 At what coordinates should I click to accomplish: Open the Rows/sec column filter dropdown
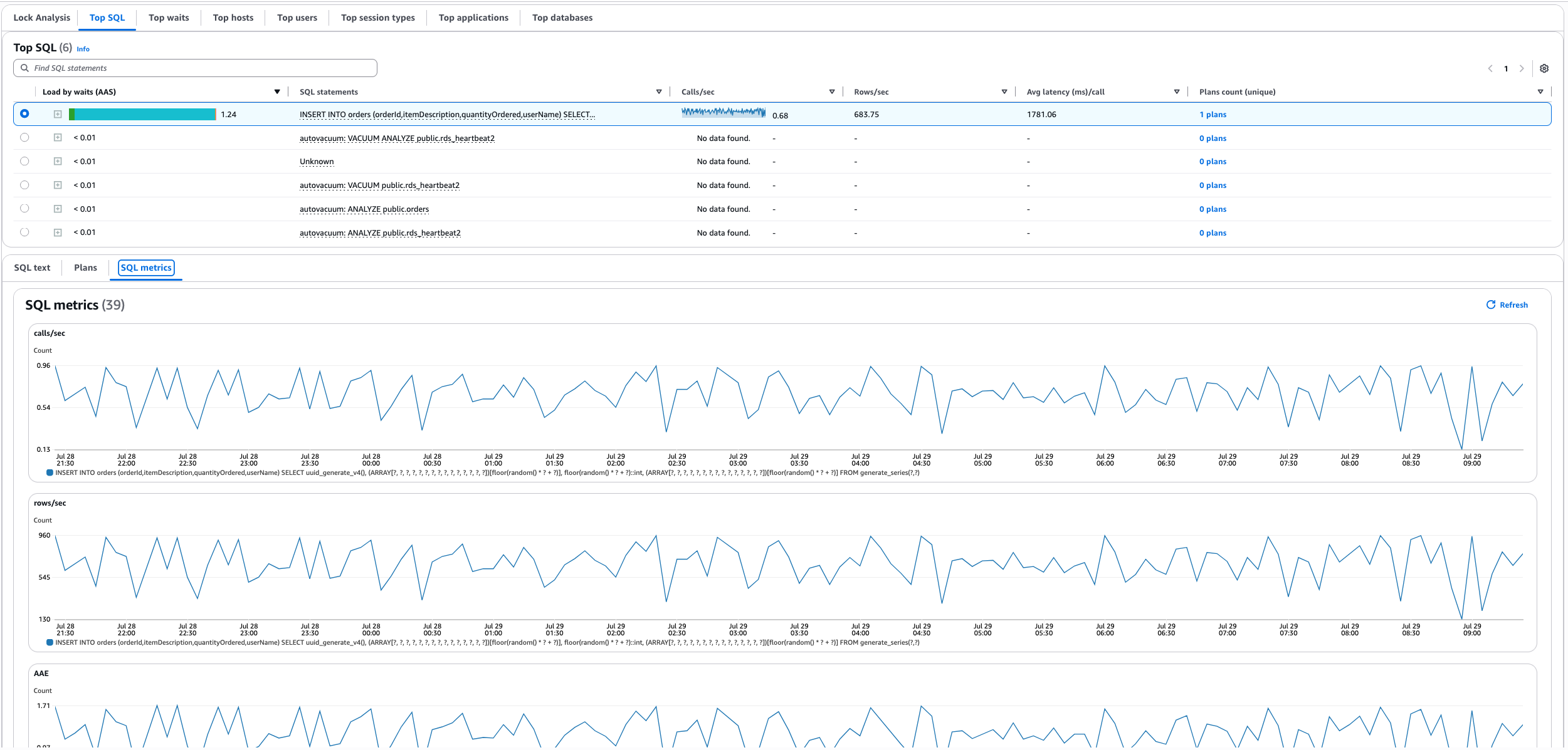coord(1004,91)
